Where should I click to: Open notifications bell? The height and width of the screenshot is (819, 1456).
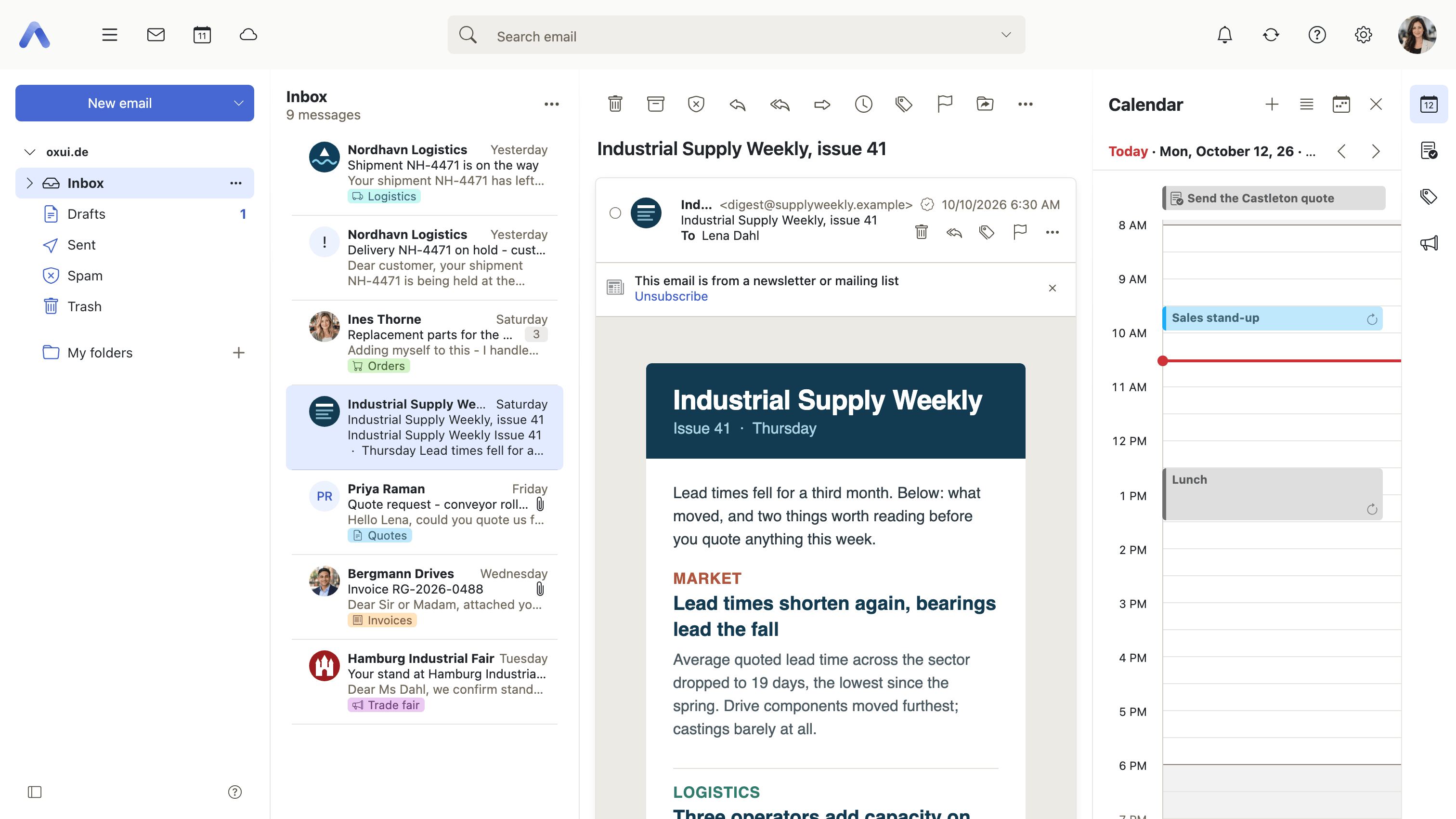coord(1224,35)
